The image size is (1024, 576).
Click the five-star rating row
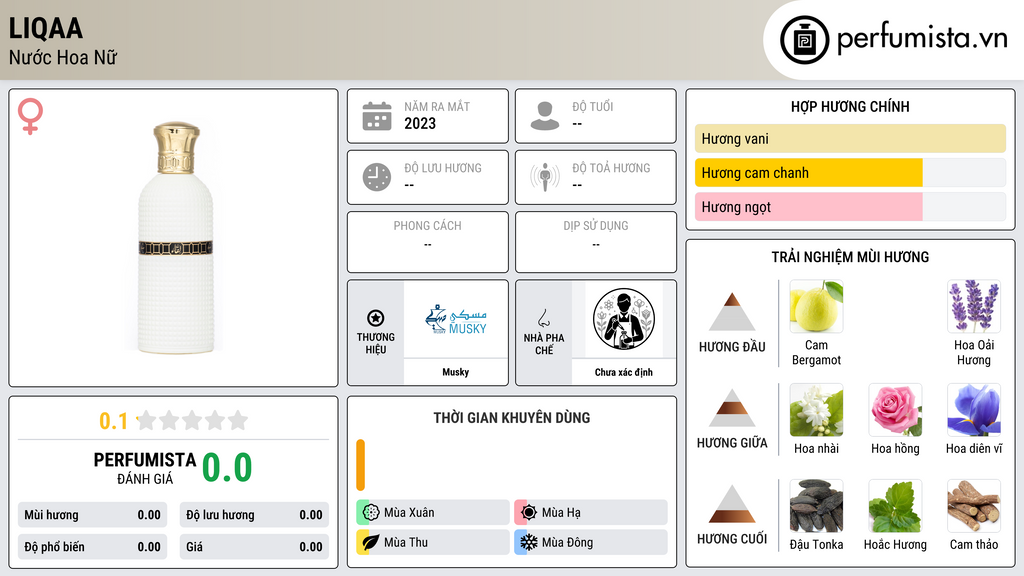coord(192,420)
